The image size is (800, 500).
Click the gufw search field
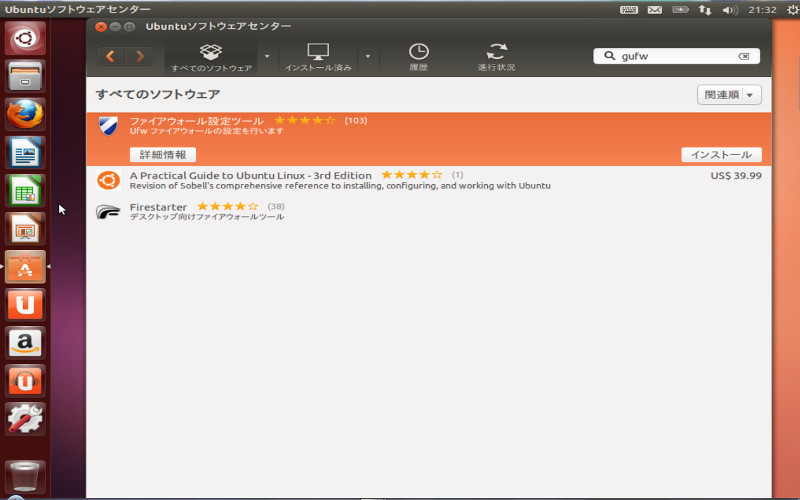[x=677, y=56]
